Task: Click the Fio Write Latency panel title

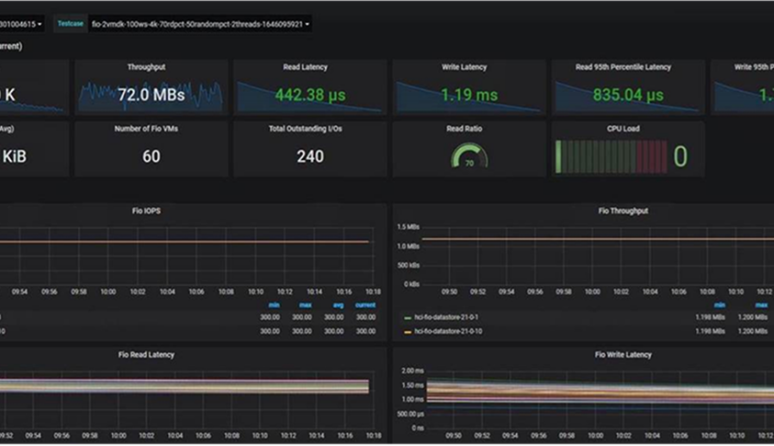Action: (x=622, y=354)
